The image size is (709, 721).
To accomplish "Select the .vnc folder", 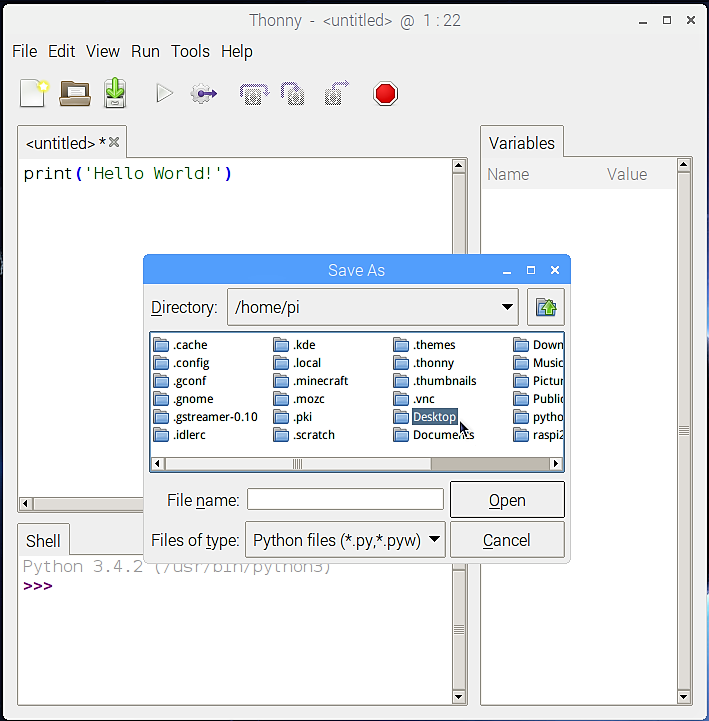I will [414, 399].
